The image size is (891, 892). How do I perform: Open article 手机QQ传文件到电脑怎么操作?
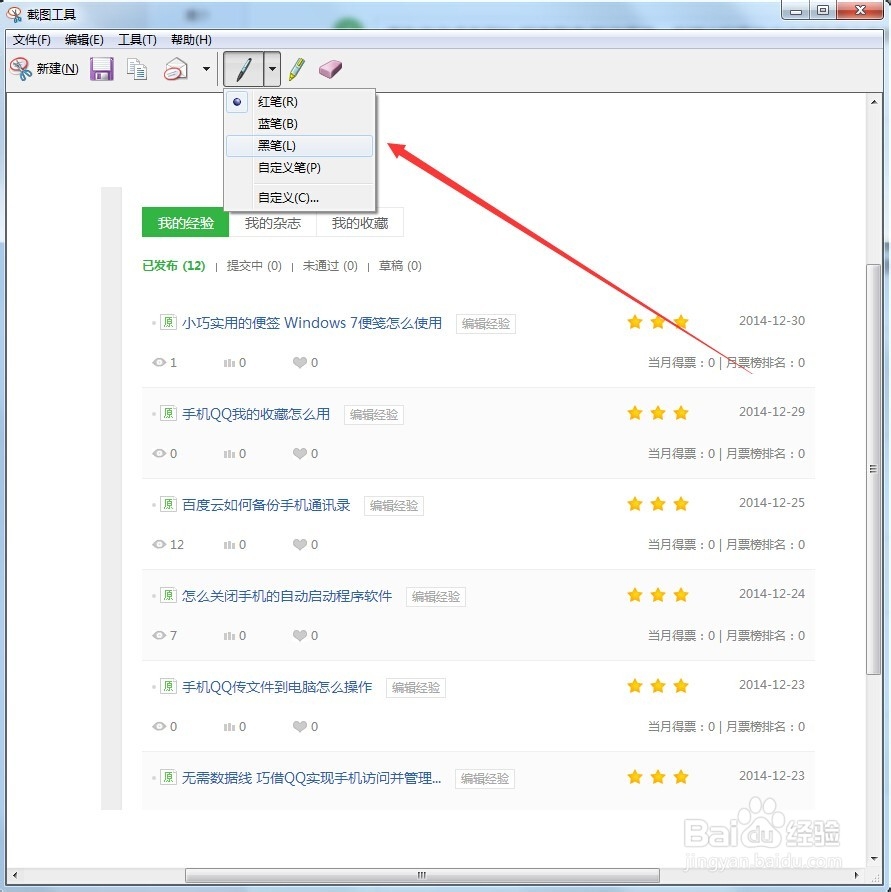pos(277,687)
